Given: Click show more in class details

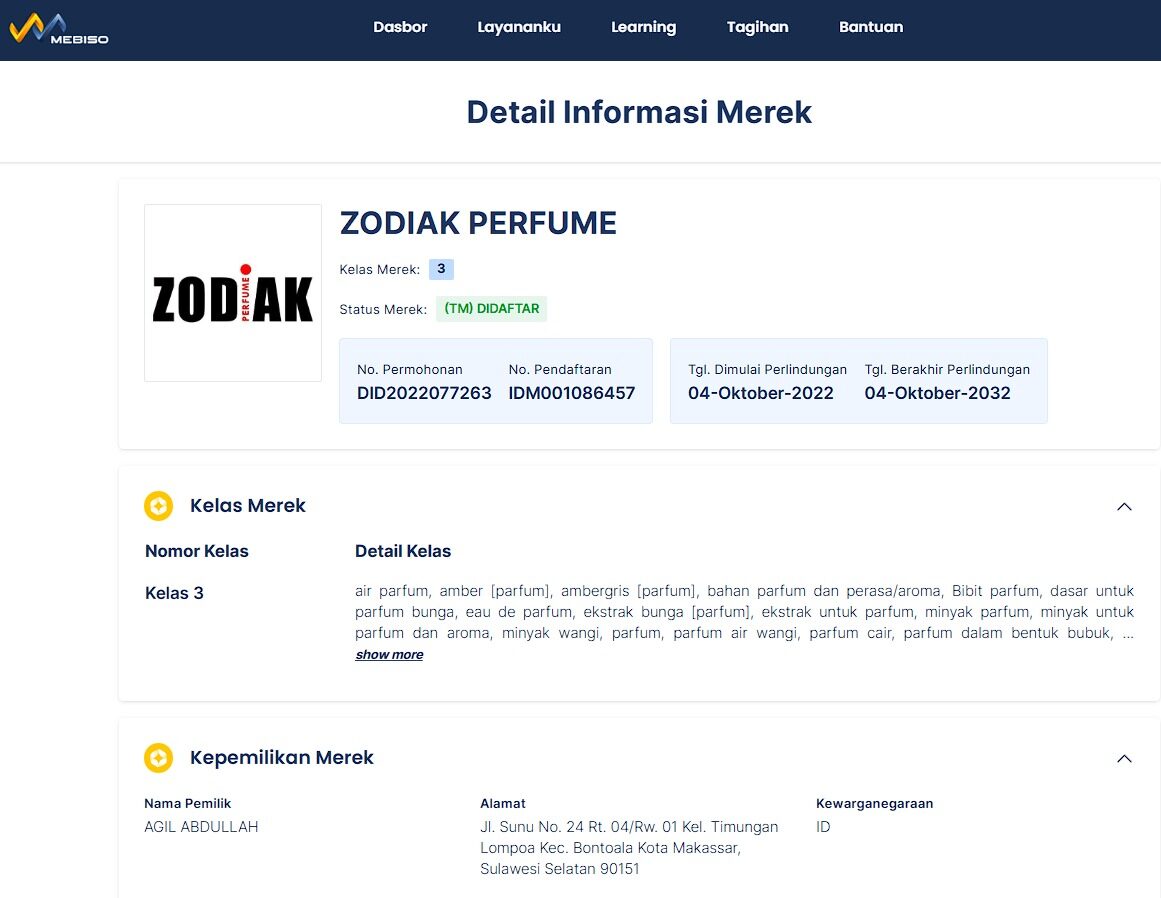Looking at the screenshot, I should tap(389, 654).
